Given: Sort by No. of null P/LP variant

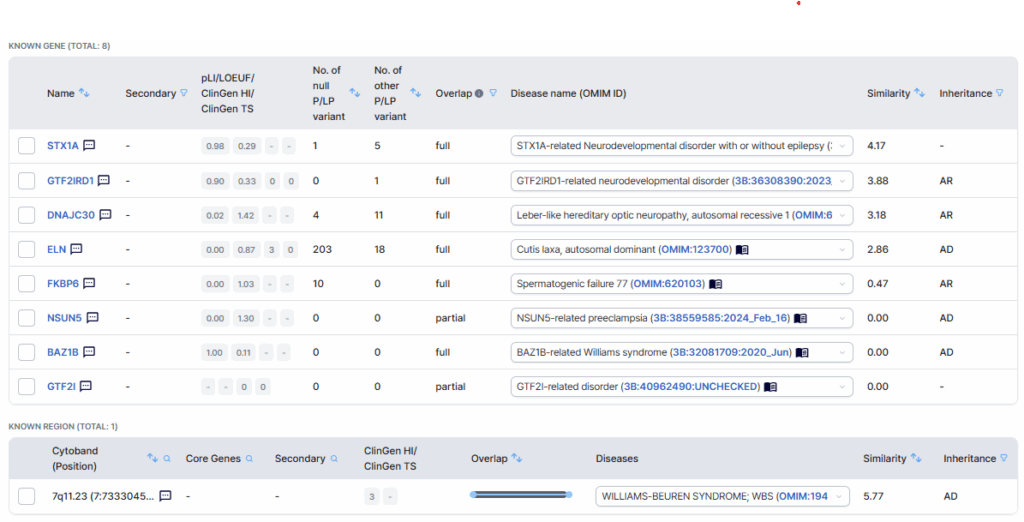Looking at the screenshot, I should pos(354,93).
